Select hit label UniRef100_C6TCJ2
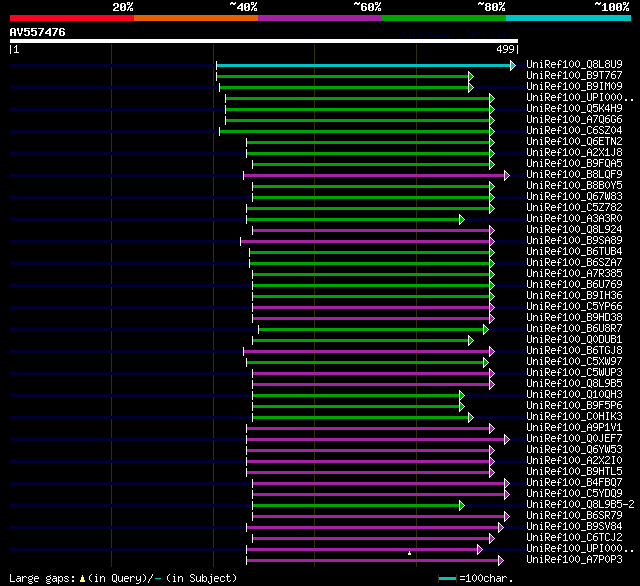Image resolution: width=640 pixels, height=586 pixels. [574, 538]
